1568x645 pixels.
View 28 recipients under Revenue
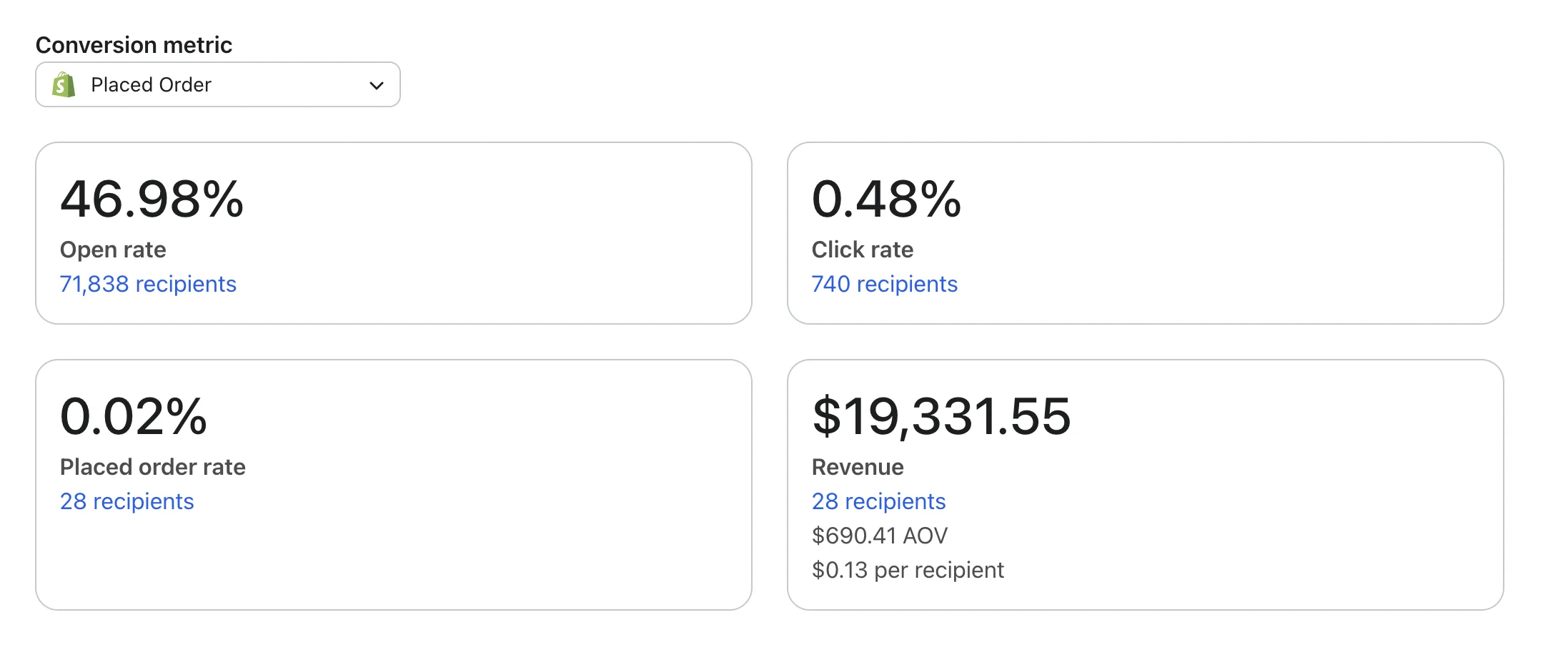point(878,501)
